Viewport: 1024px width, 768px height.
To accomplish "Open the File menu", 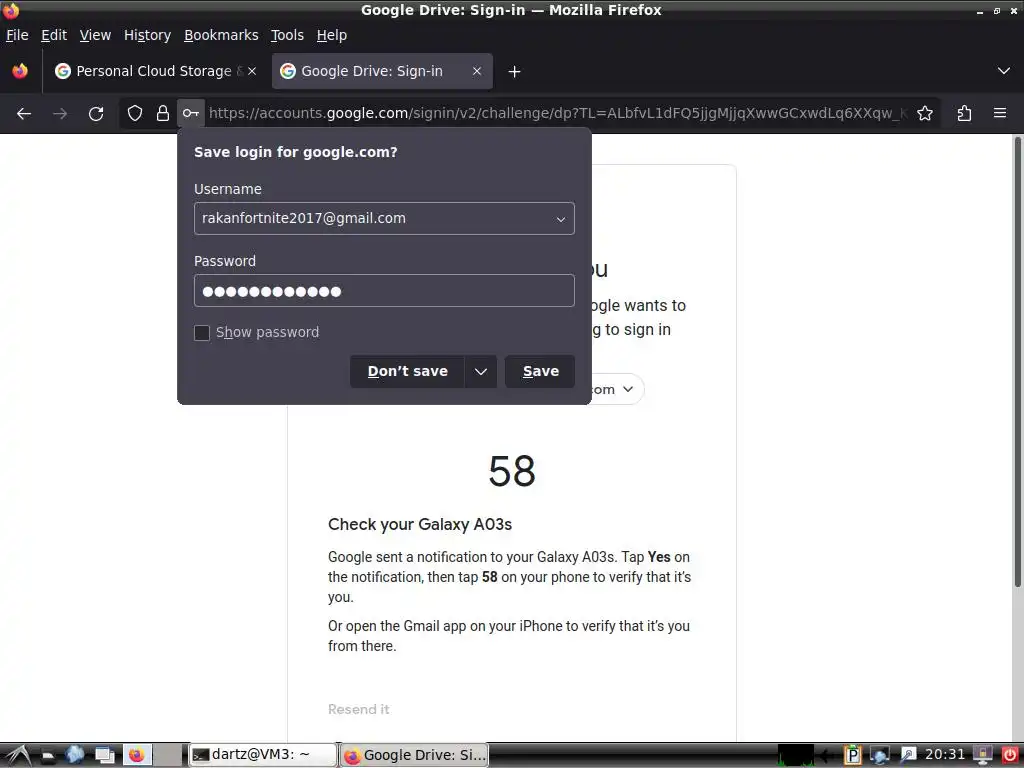I will pyautogui.click(x=17, y=35).
